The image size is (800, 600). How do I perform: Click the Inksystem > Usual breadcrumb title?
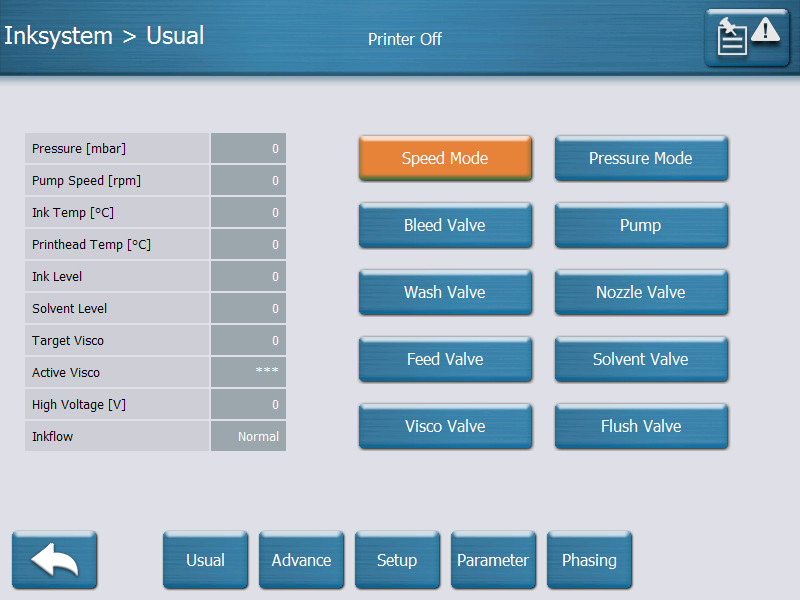[x=104, y=36]
